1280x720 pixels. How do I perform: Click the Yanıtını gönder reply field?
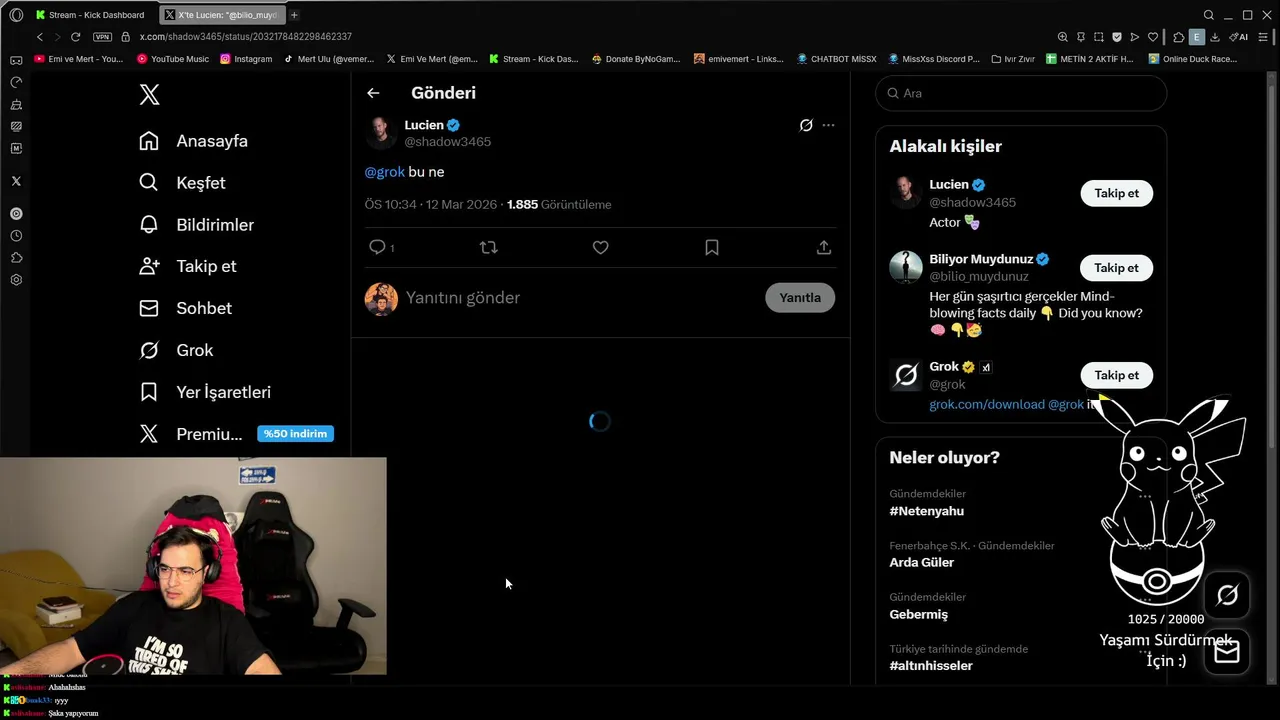[580, 298]
